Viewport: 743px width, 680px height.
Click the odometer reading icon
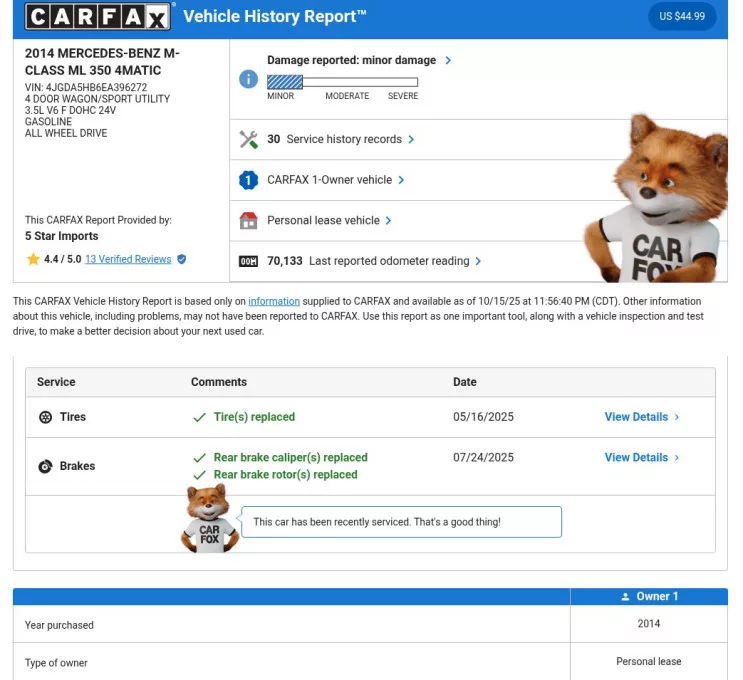[x=249, y=262]
